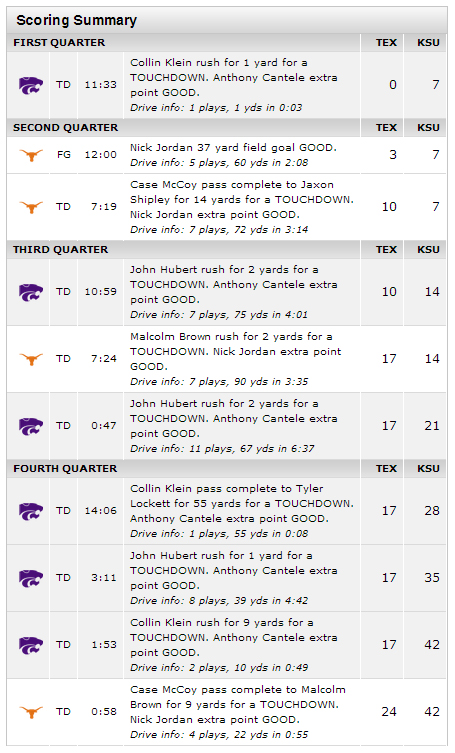Click the Kansas State logo beside the 11:33 touchdown
This screenshot has width=455, height=753.
(x=31, y=85)
